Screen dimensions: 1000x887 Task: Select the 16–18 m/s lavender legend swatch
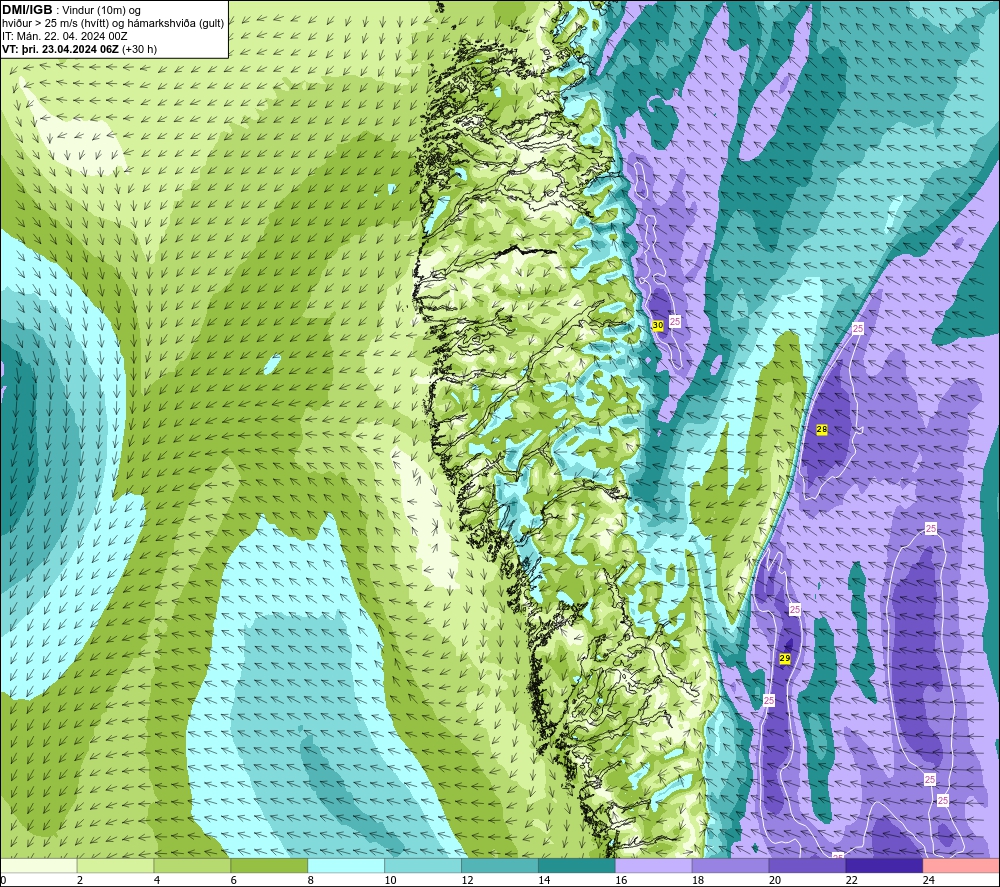pyautogui.click(x=654, y=865)
